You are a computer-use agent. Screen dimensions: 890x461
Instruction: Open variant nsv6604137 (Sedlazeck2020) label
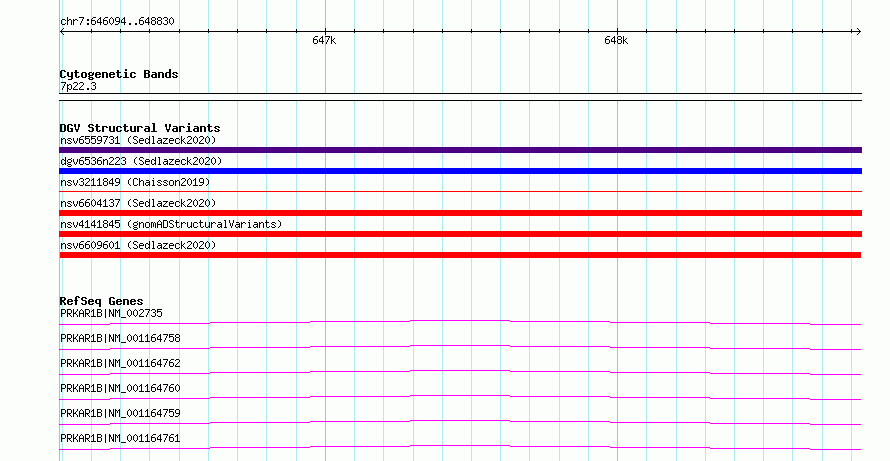(138, 203)
